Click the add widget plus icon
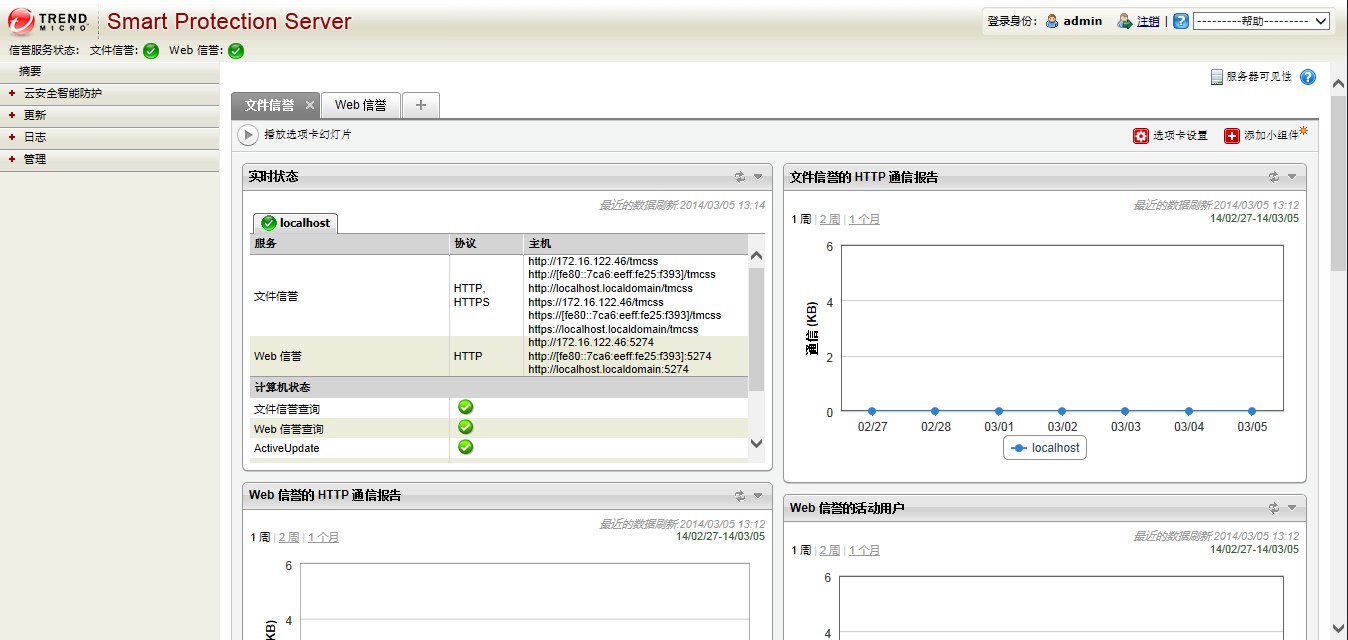Viewport: 1348px width, 640px height. [1232, 136]
